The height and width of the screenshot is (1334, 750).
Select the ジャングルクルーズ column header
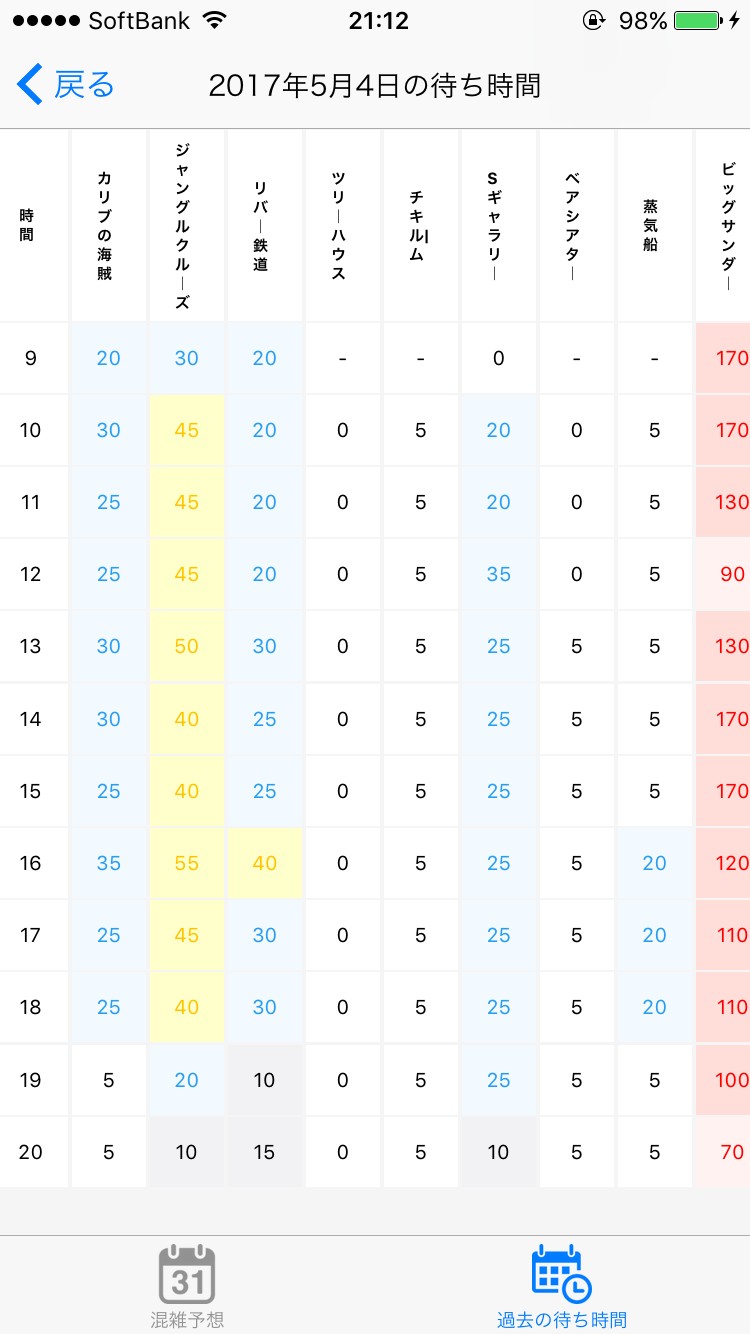click(x=186, y=225)
